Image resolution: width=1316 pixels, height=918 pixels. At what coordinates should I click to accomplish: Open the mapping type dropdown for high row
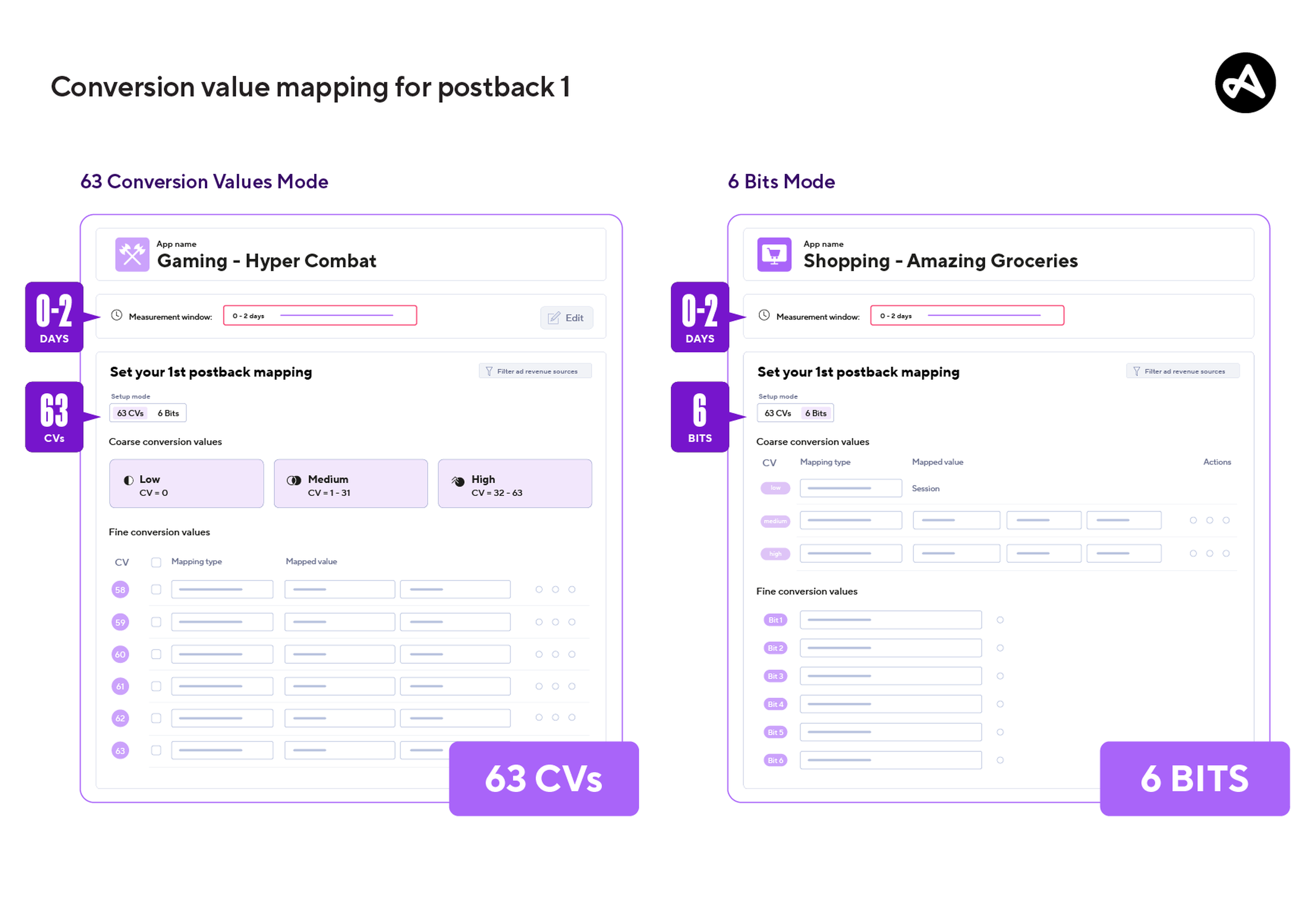[850, 553]
